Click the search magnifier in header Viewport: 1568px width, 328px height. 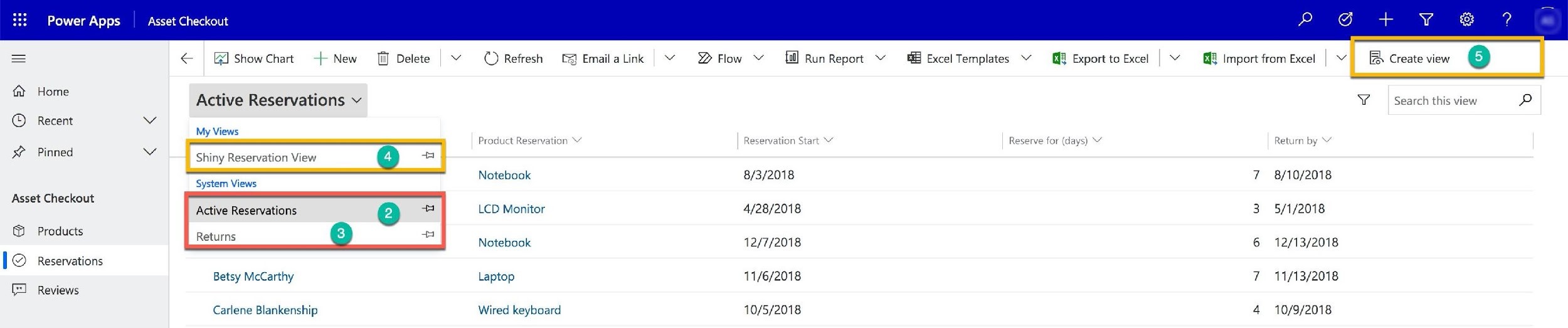pos(1305,20)
